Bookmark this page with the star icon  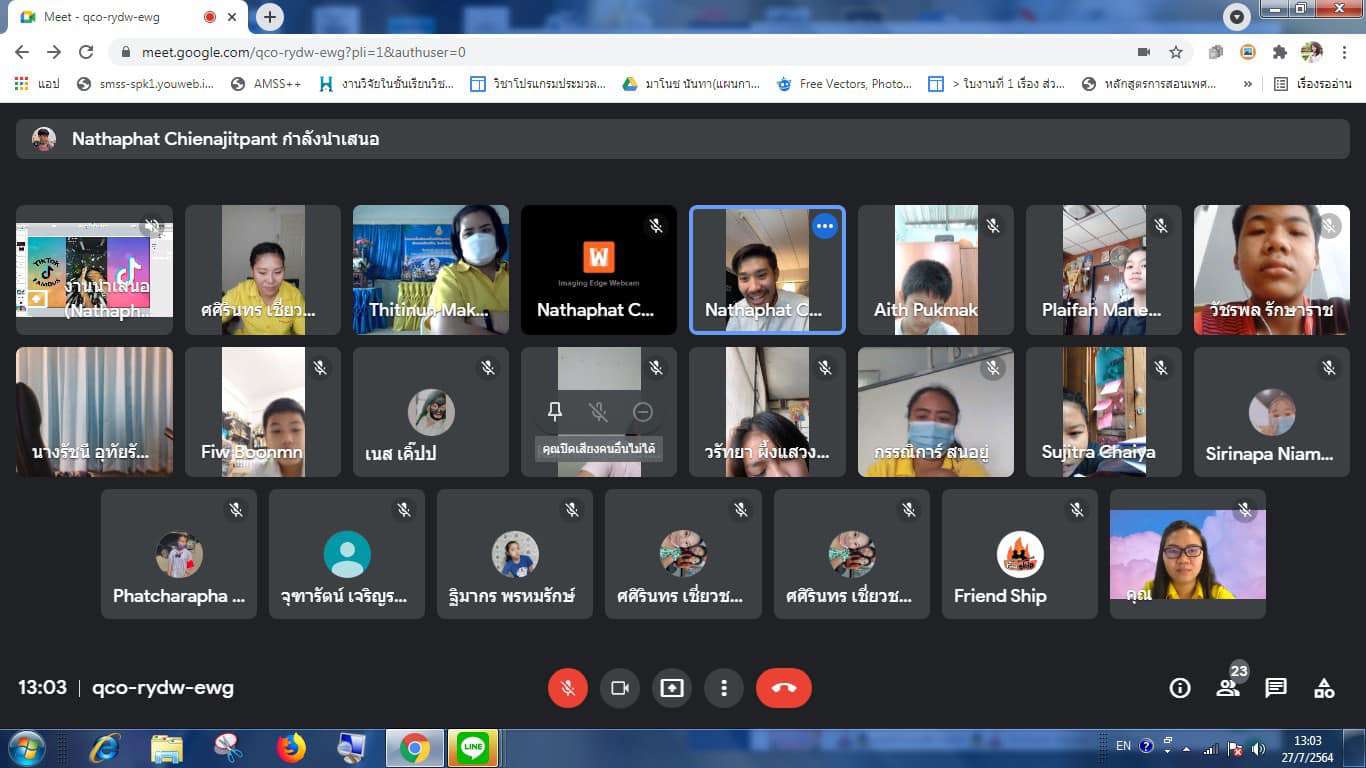(x=1176, y=52)
